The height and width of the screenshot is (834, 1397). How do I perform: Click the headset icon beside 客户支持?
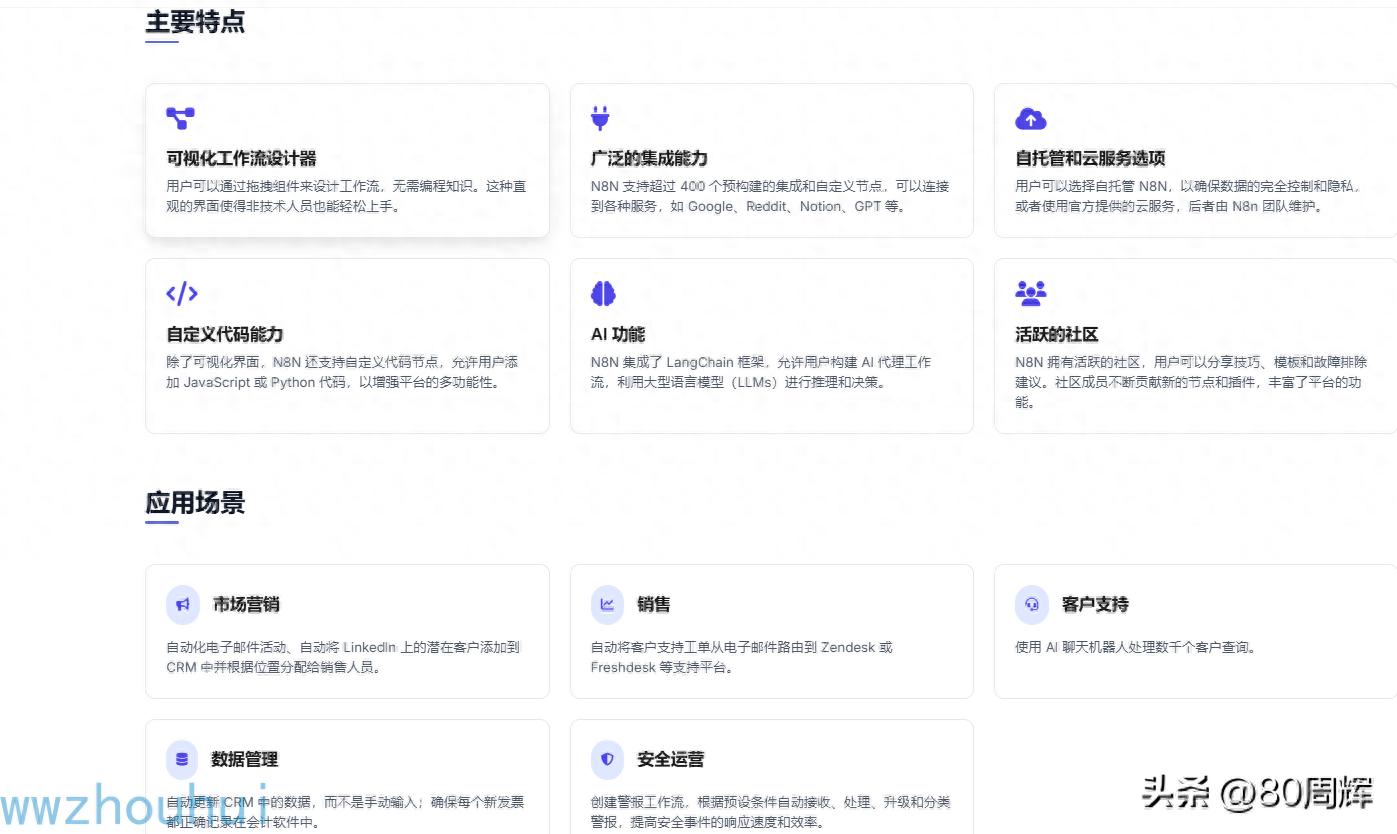coord(1031,604)
